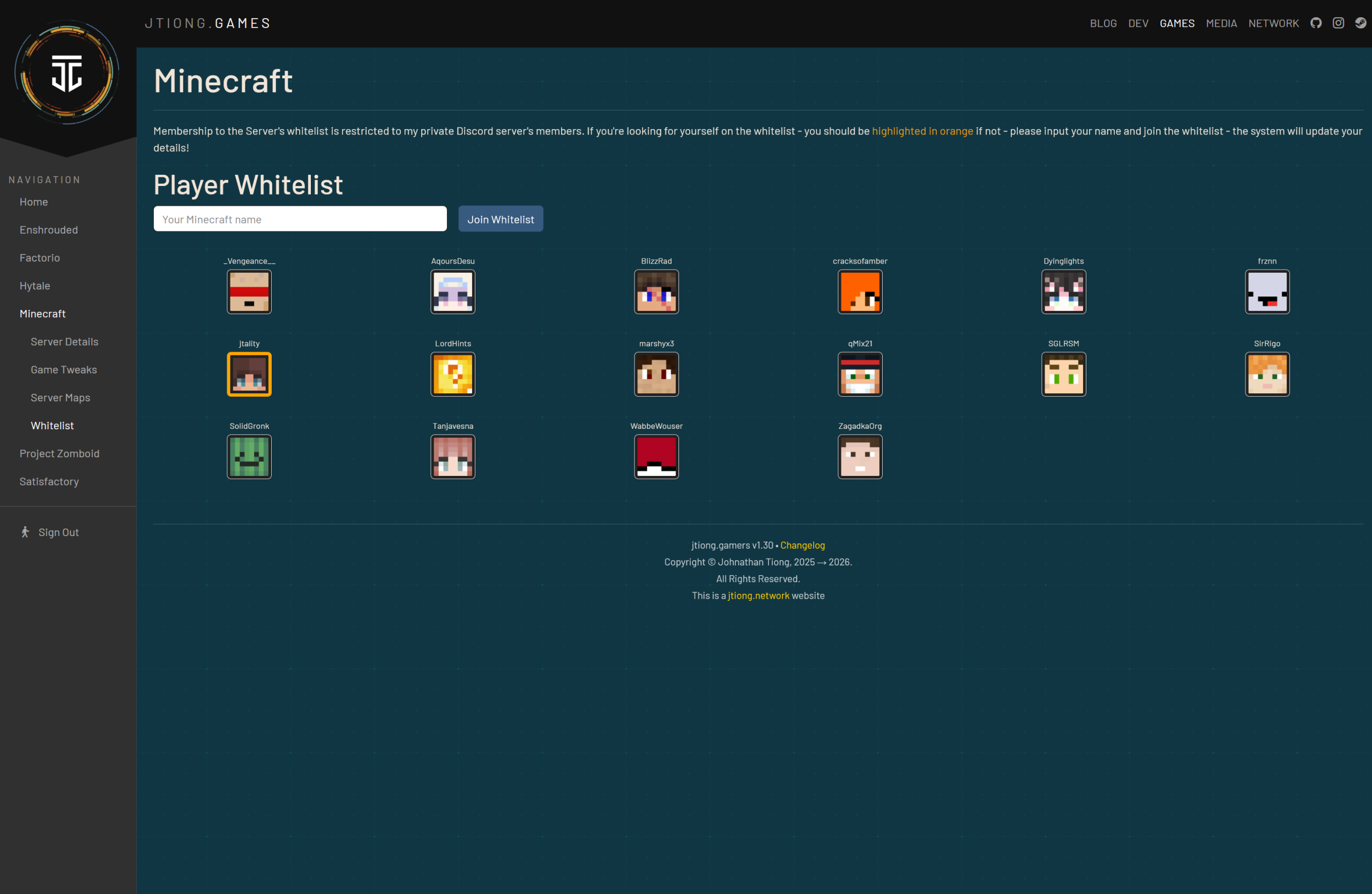Screen dimensions: 1372x894
Task: Click the Sign Out running figure icon
Action: click(25, 532)
